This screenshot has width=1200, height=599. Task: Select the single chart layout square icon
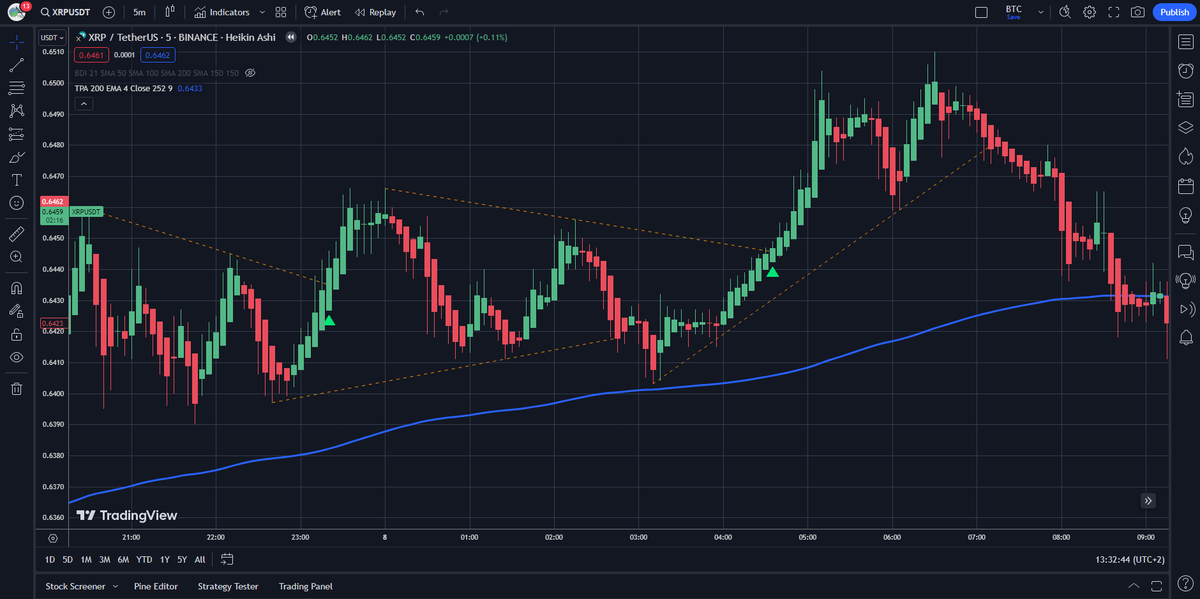click(981, 12)
